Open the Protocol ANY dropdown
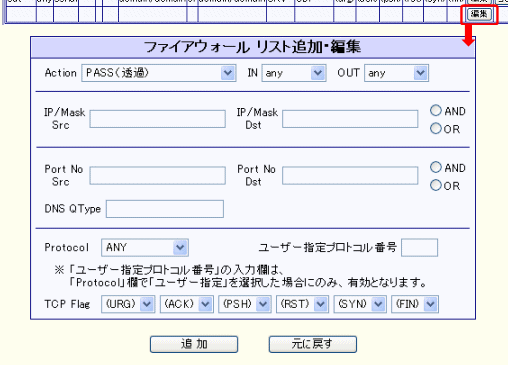508x365 pixels. pyautogui.click(x=145, y=247)
